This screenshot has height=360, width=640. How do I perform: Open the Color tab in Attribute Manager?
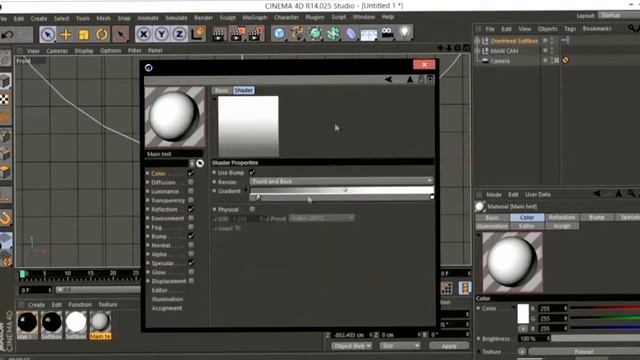click(x=527, y=217)
